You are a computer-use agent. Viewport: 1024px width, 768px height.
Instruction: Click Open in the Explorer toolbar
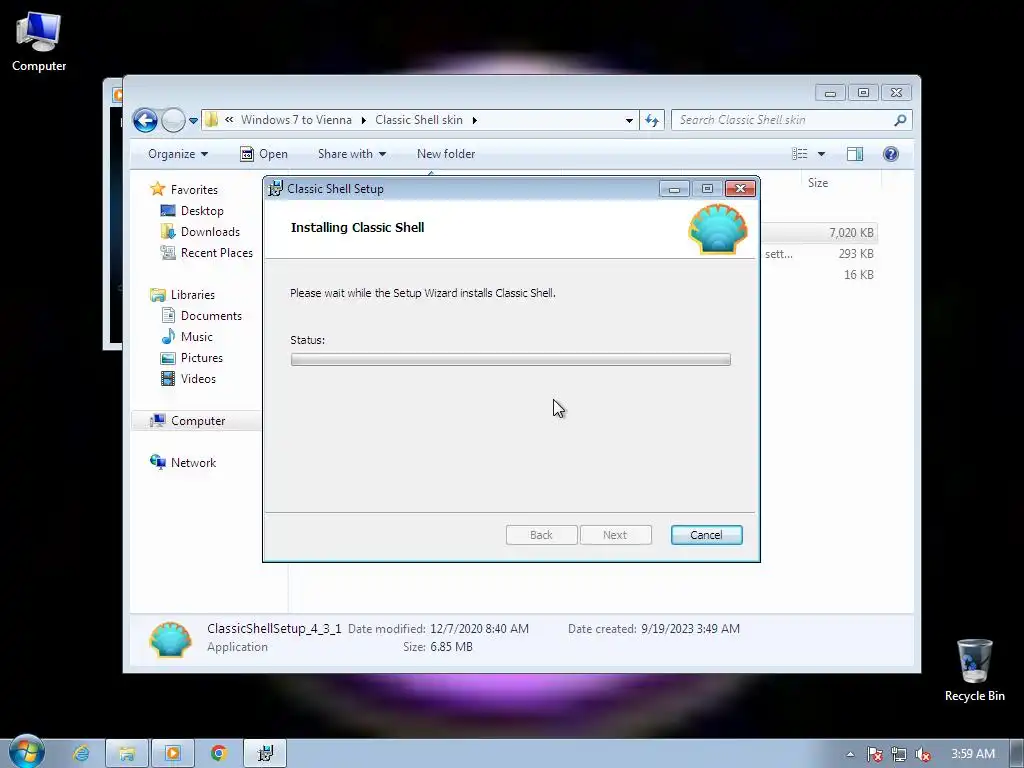[x=264, y=154]
